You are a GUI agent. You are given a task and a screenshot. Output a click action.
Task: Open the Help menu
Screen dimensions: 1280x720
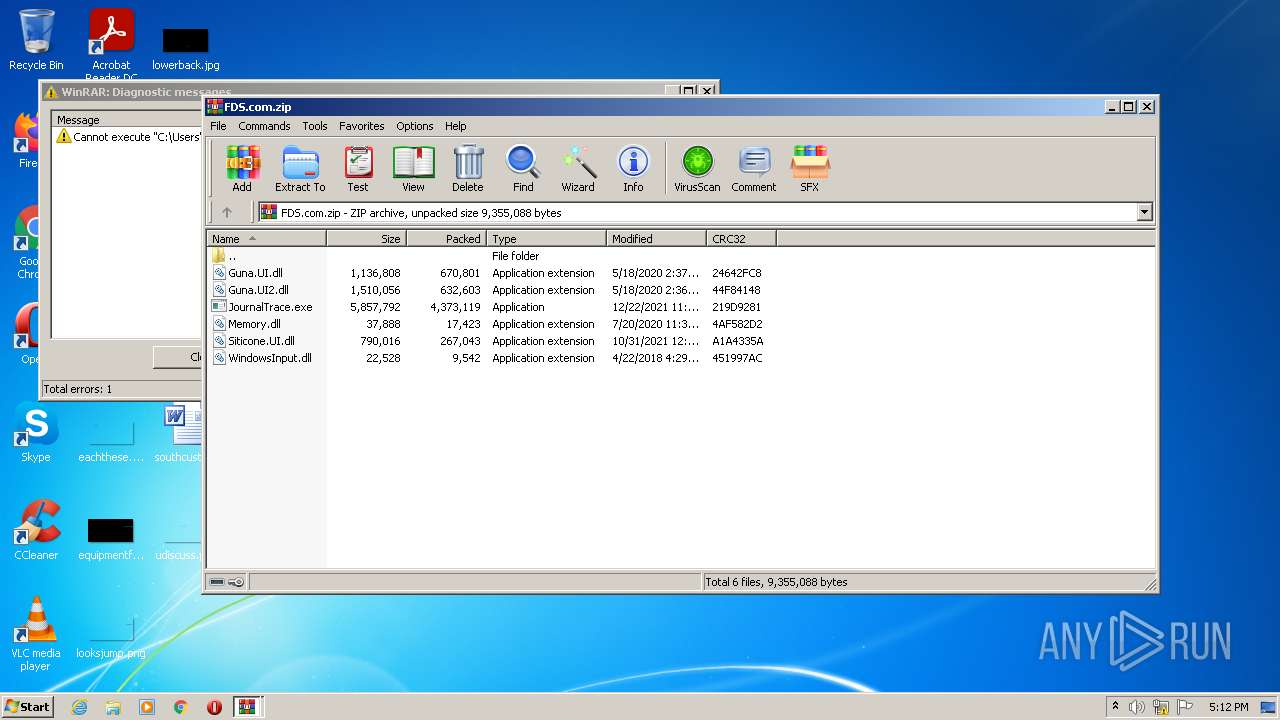click(455, 126)
